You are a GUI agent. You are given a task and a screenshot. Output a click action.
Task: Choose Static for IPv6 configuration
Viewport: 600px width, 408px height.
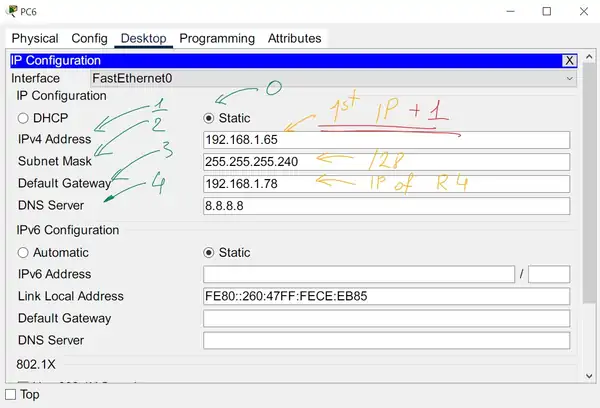coord(209,253)
